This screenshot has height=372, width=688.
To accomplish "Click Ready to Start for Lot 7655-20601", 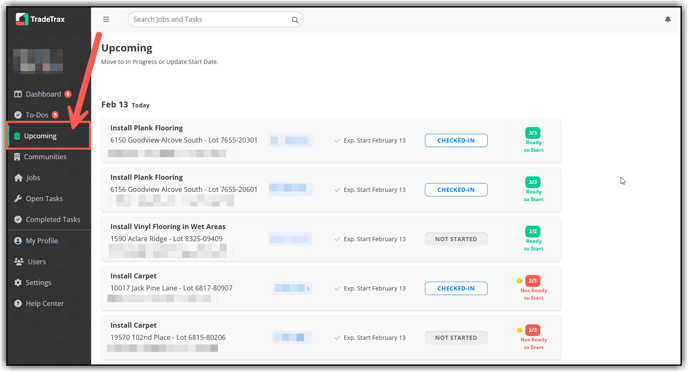I will (x=534, y=196).
